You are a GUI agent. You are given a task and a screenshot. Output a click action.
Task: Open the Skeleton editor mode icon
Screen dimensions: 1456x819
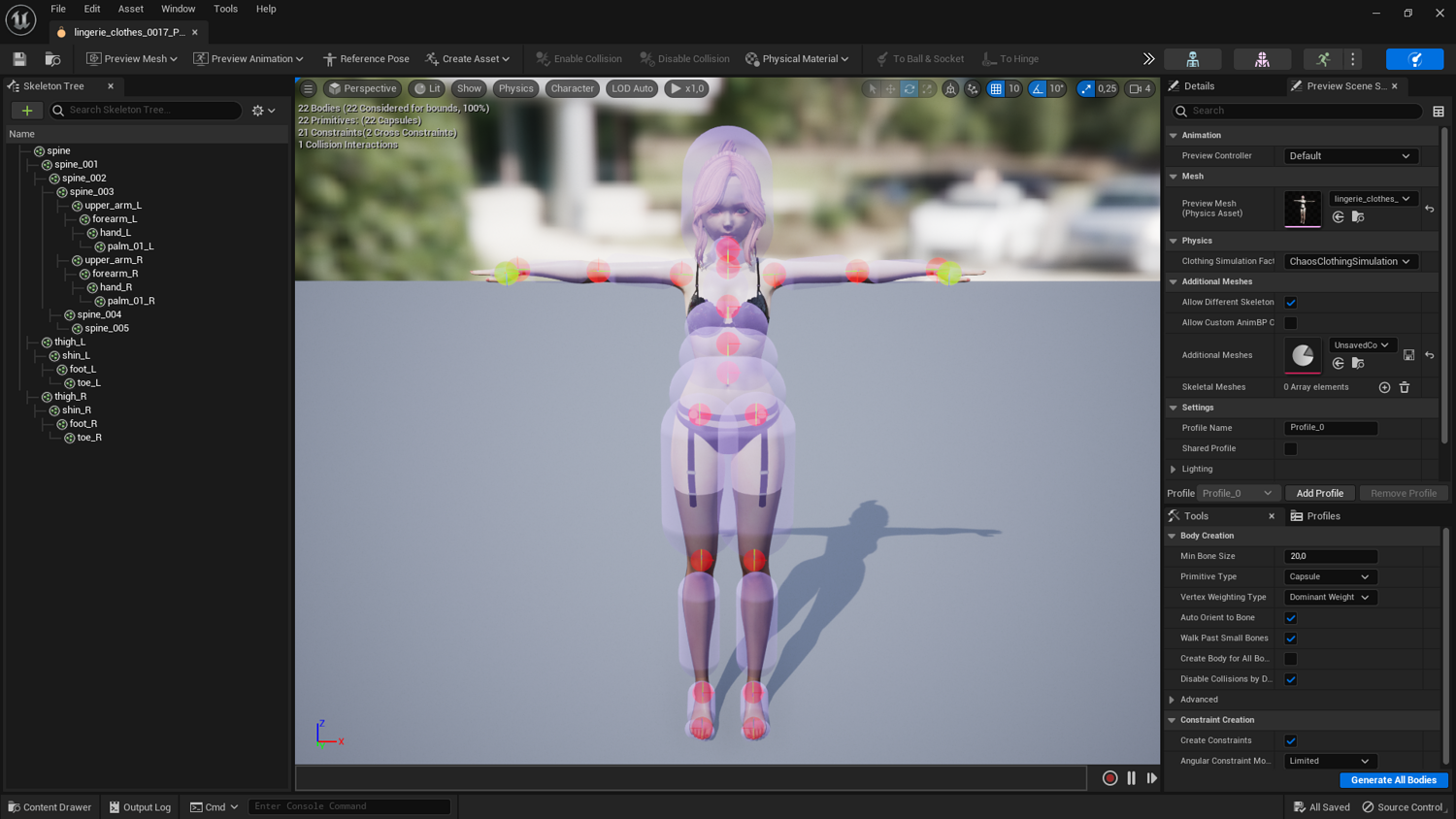point(1193,59)
